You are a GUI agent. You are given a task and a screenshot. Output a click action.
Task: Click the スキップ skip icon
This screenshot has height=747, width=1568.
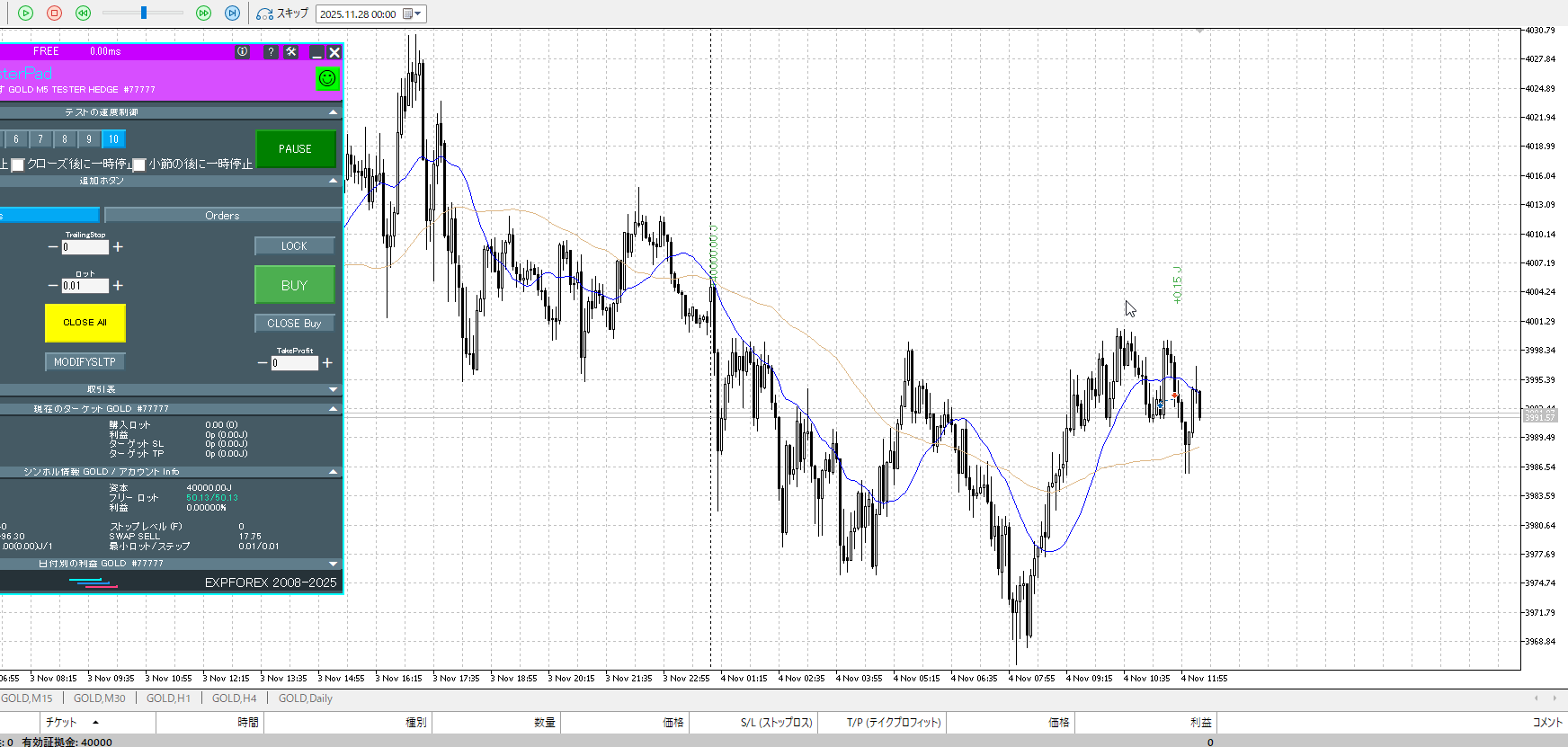tap(265, 13)
